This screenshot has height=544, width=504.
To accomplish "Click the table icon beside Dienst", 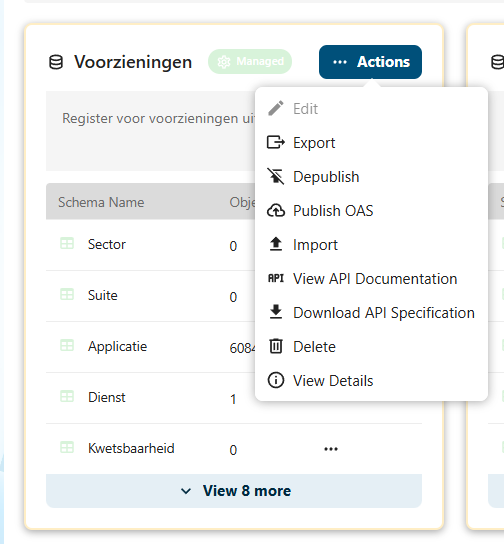I will tap(67, 397).
